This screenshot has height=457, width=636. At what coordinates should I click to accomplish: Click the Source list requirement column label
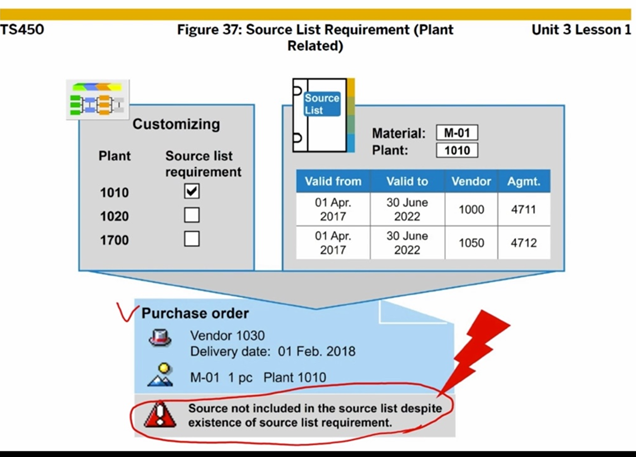(203, 164)
